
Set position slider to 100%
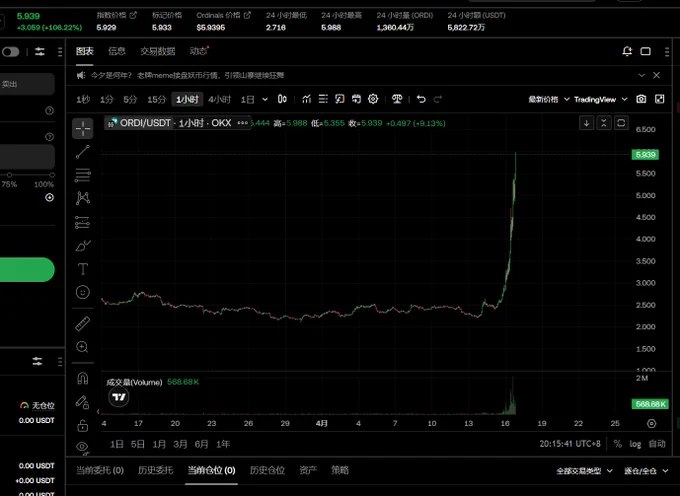[52, 175]
